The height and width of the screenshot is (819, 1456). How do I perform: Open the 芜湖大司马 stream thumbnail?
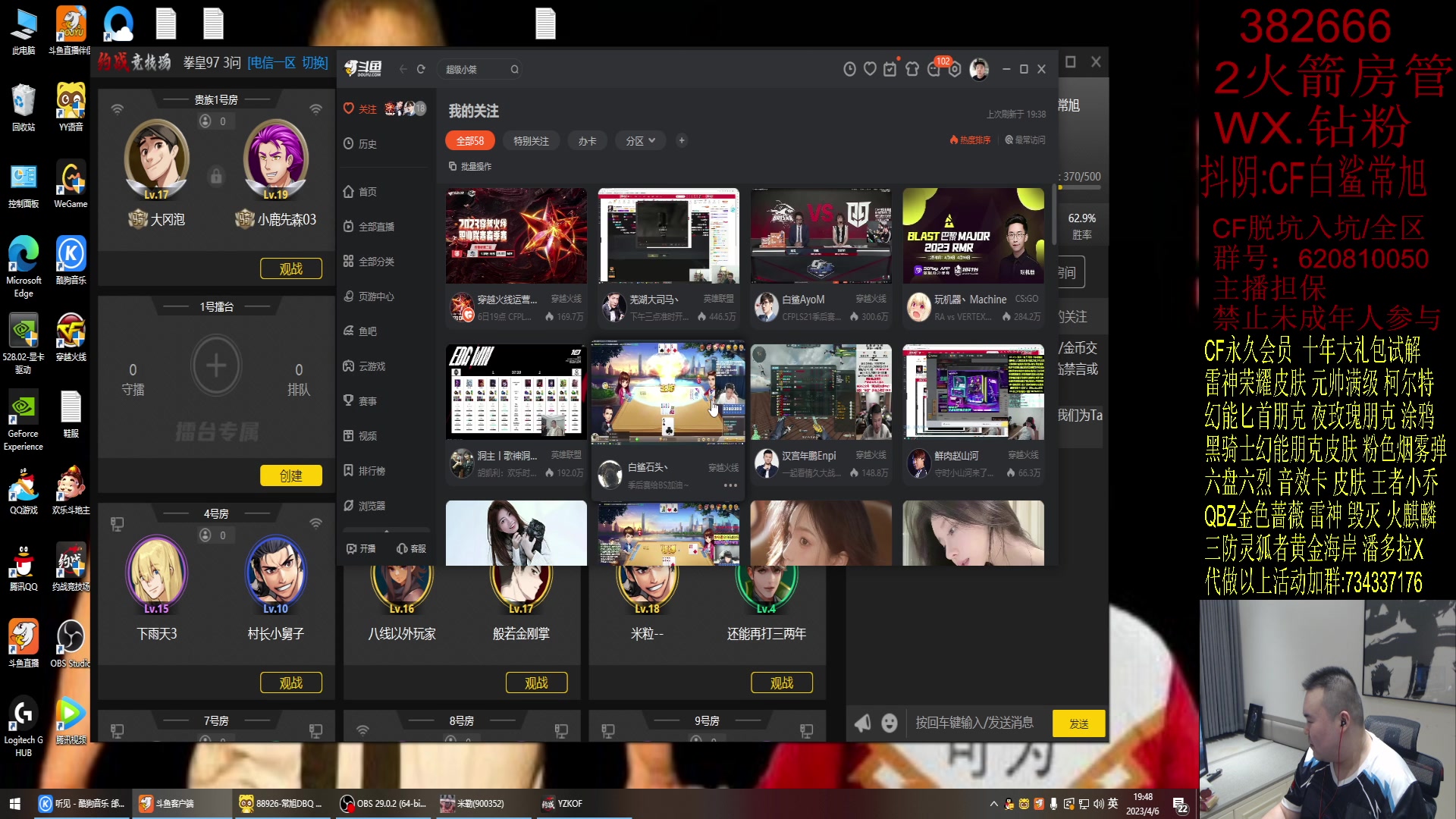tap(668, 236)
